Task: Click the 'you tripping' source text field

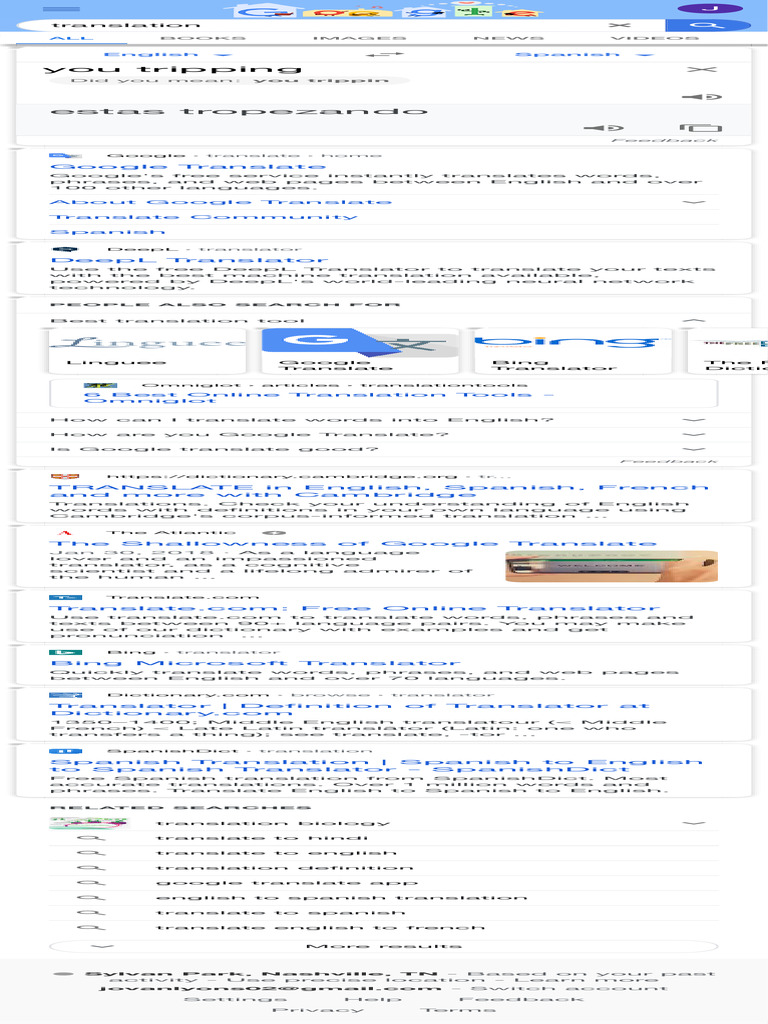Action: [172, 69]
